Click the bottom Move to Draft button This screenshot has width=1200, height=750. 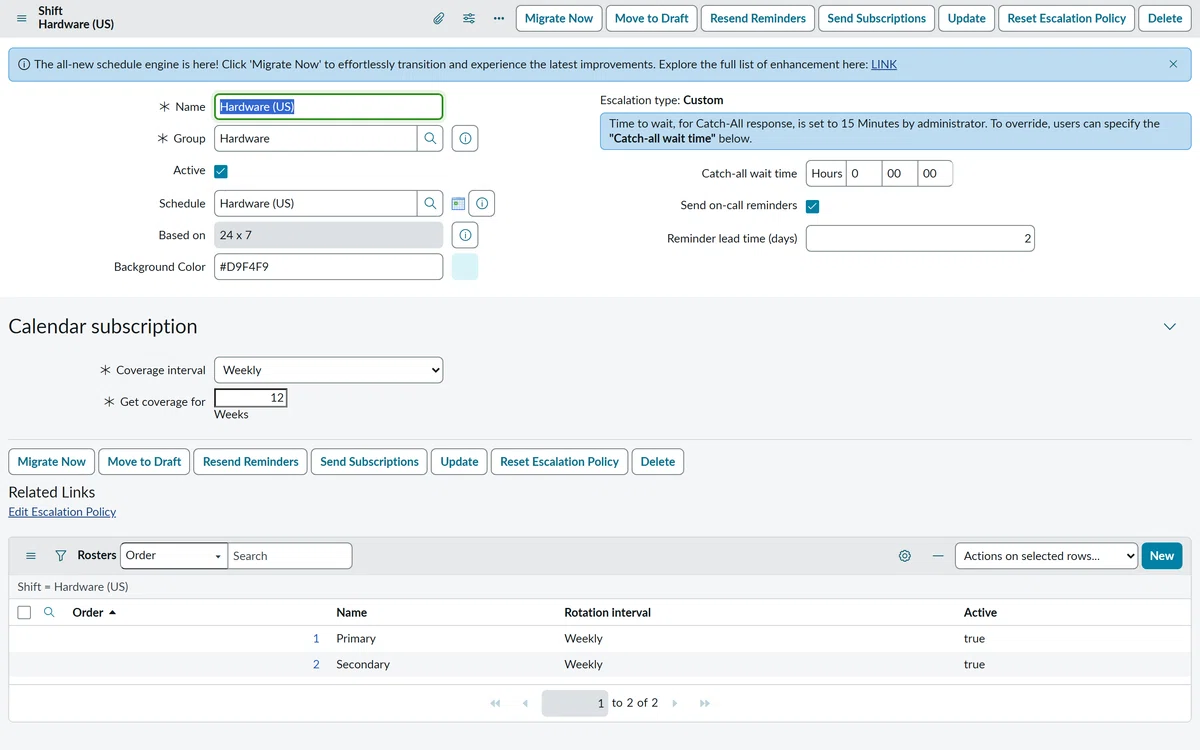coord(145,462)
